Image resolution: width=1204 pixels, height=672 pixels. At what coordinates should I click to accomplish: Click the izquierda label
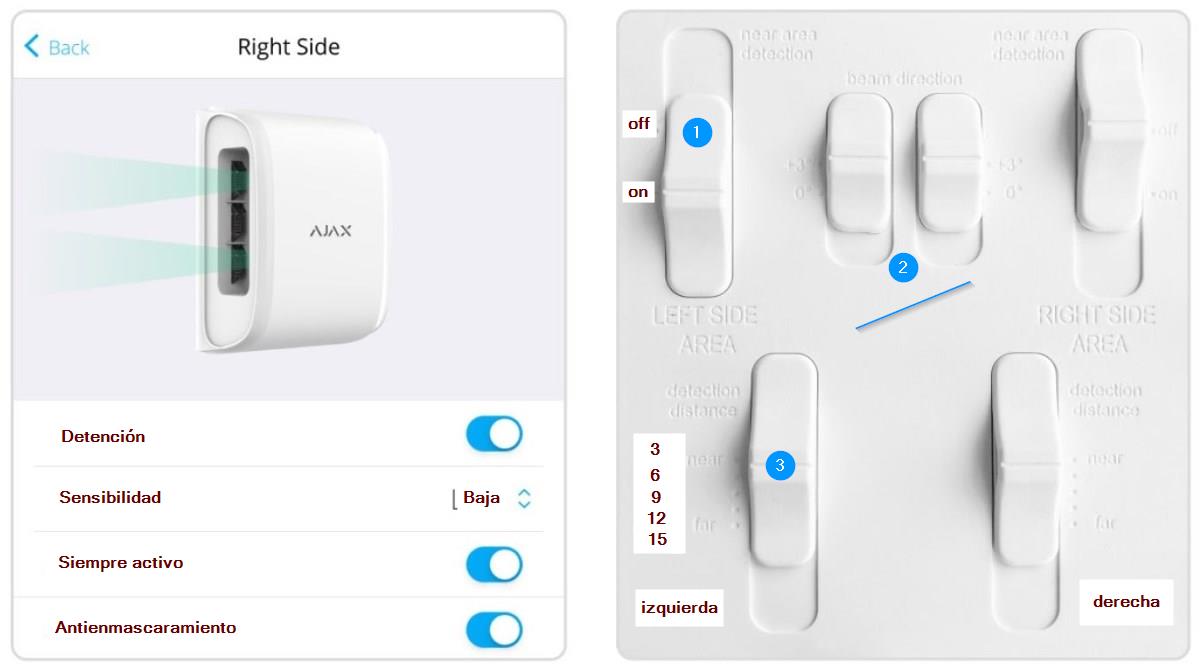click(x=679, y=607)
